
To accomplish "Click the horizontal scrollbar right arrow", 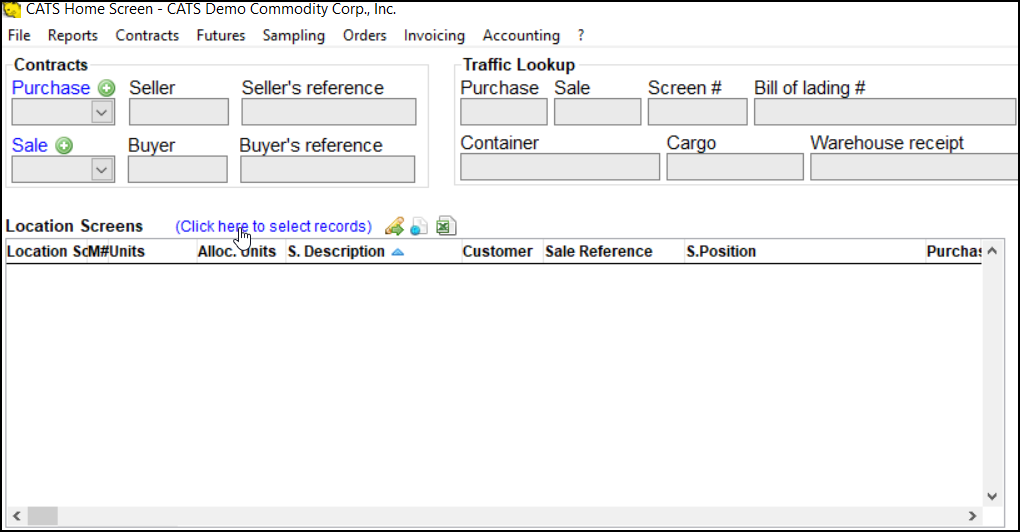I will tap(973, 516).
